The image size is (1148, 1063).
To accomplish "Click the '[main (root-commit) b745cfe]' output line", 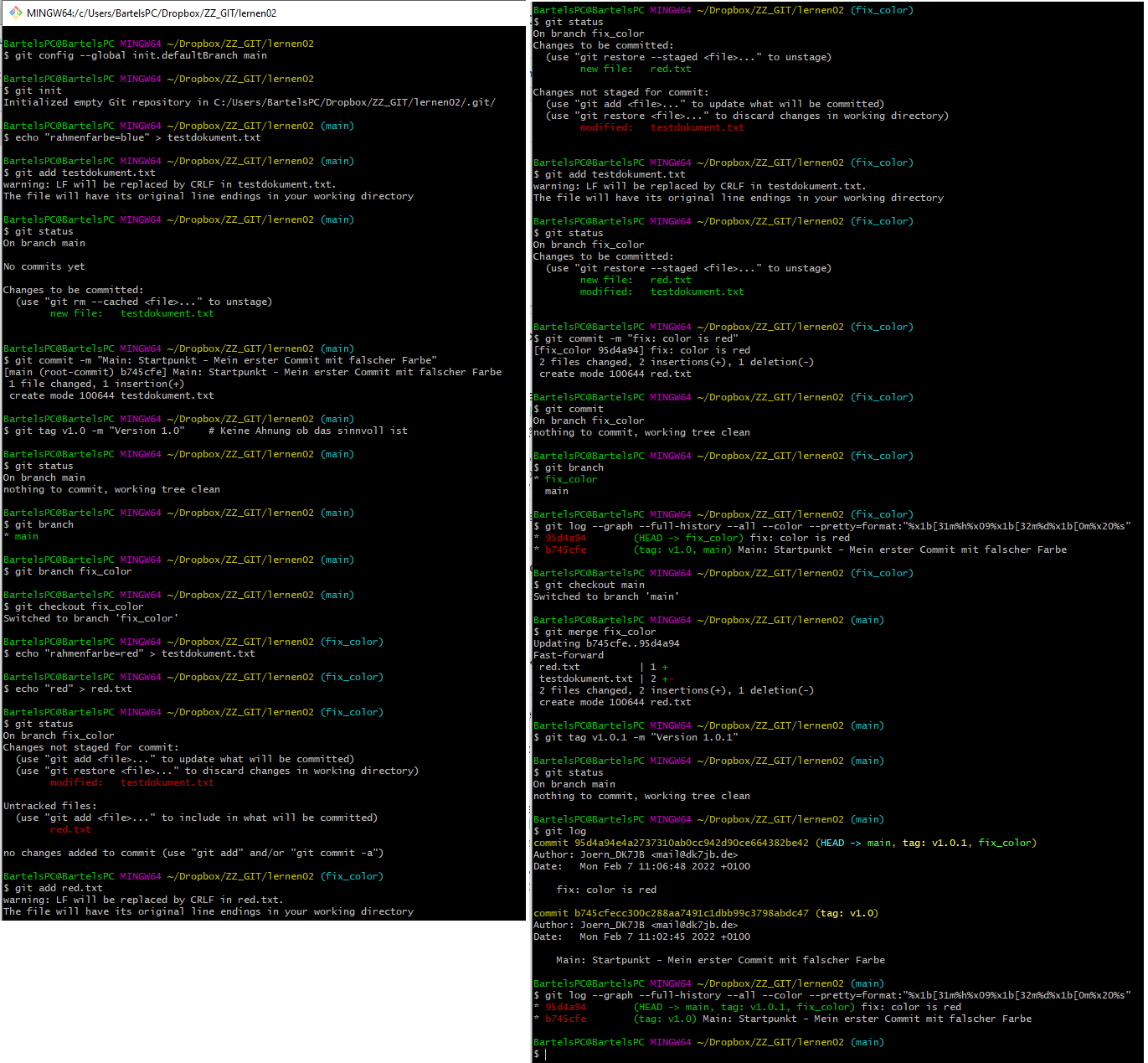I will tap(253, 372).
